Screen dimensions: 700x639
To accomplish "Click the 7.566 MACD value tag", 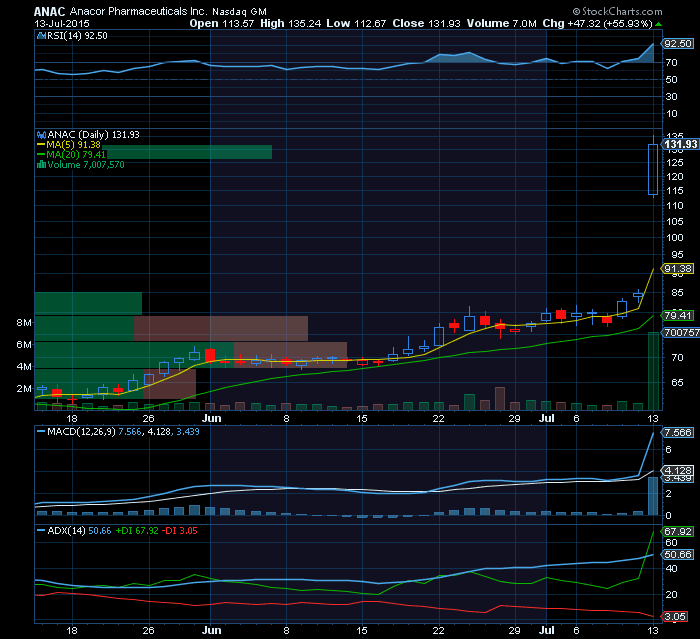I will (x=678, y=433).
